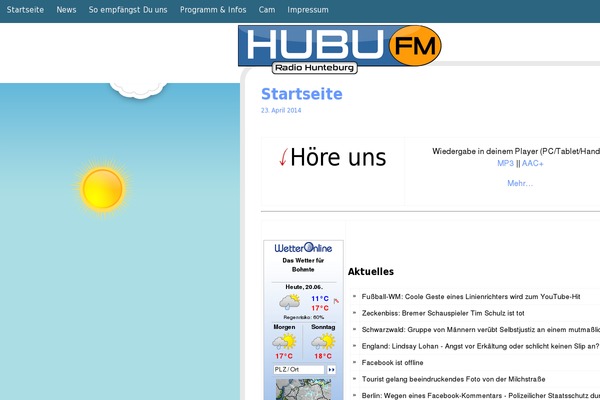600x400 pixels.
Task: Open the Schwarzwald Selbstjustiz news headline
Action: coord(481,330)
